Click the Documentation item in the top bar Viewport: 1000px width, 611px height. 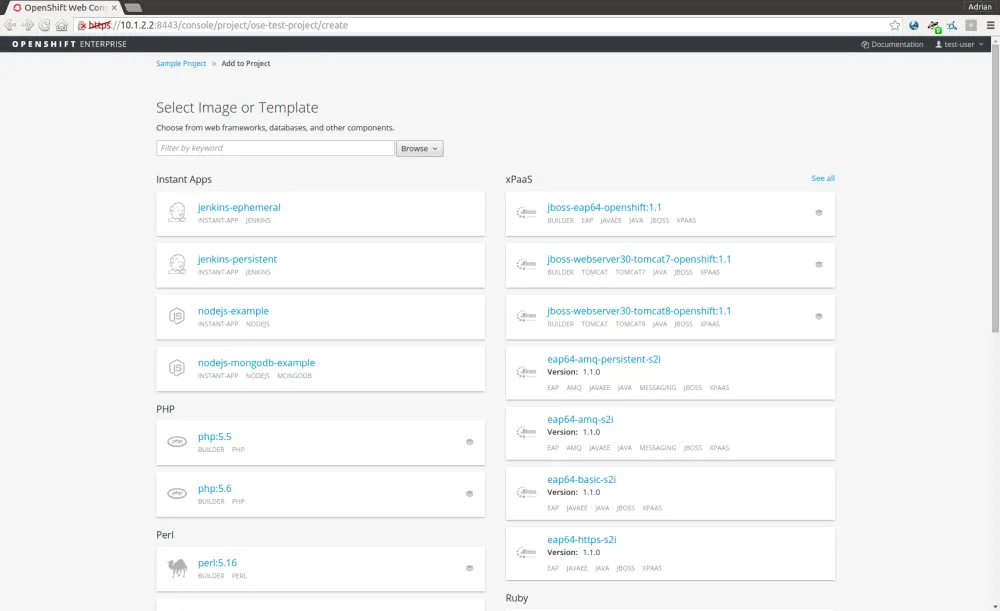891,44
